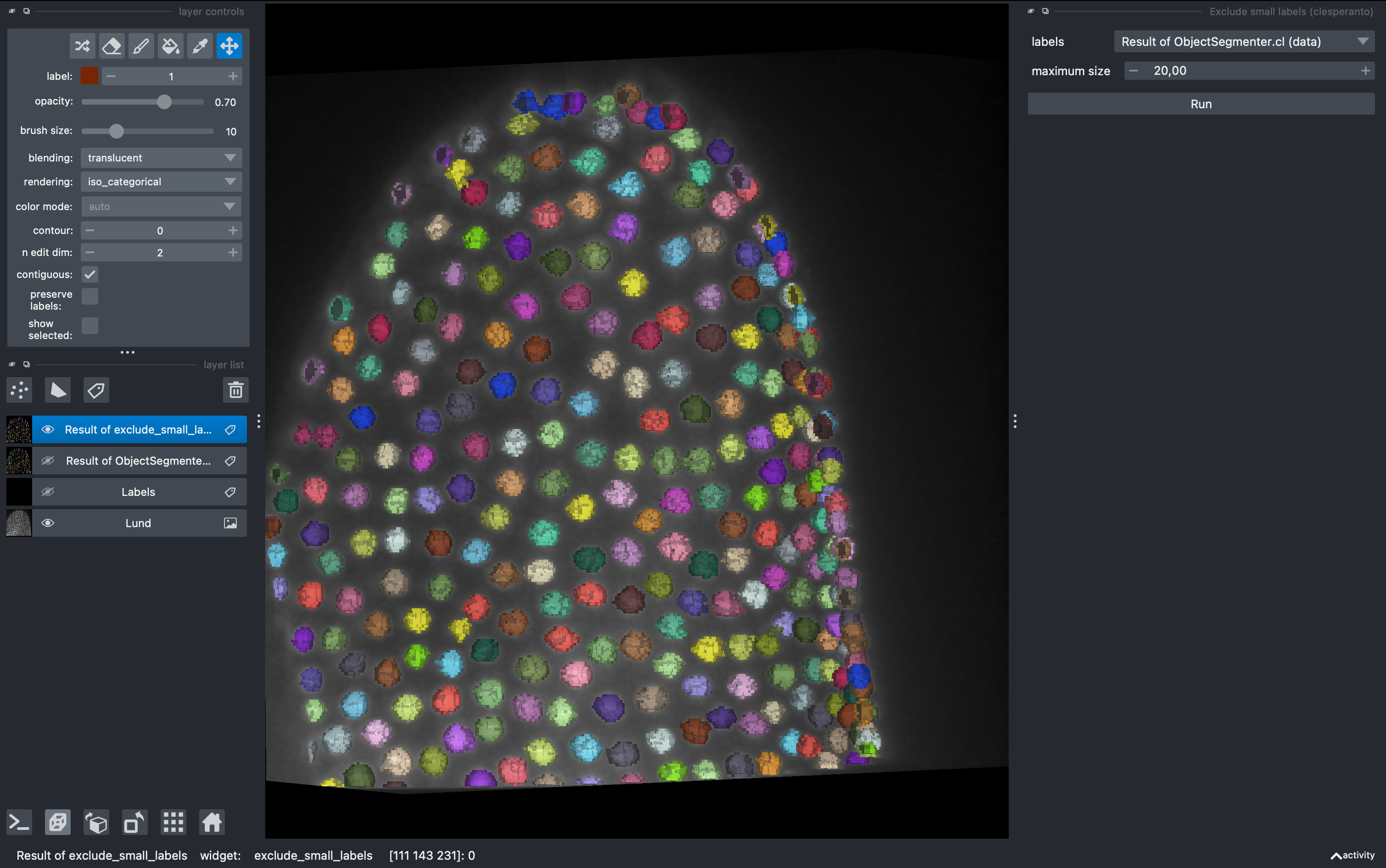Pick the color picker eyedropper tool

click(x=200, y=46)
